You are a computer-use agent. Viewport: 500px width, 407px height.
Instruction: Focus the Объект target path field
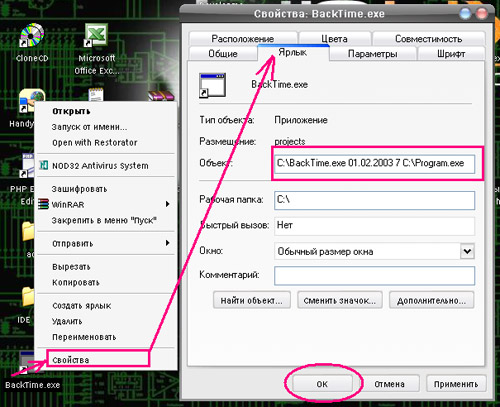coord(375,163)
